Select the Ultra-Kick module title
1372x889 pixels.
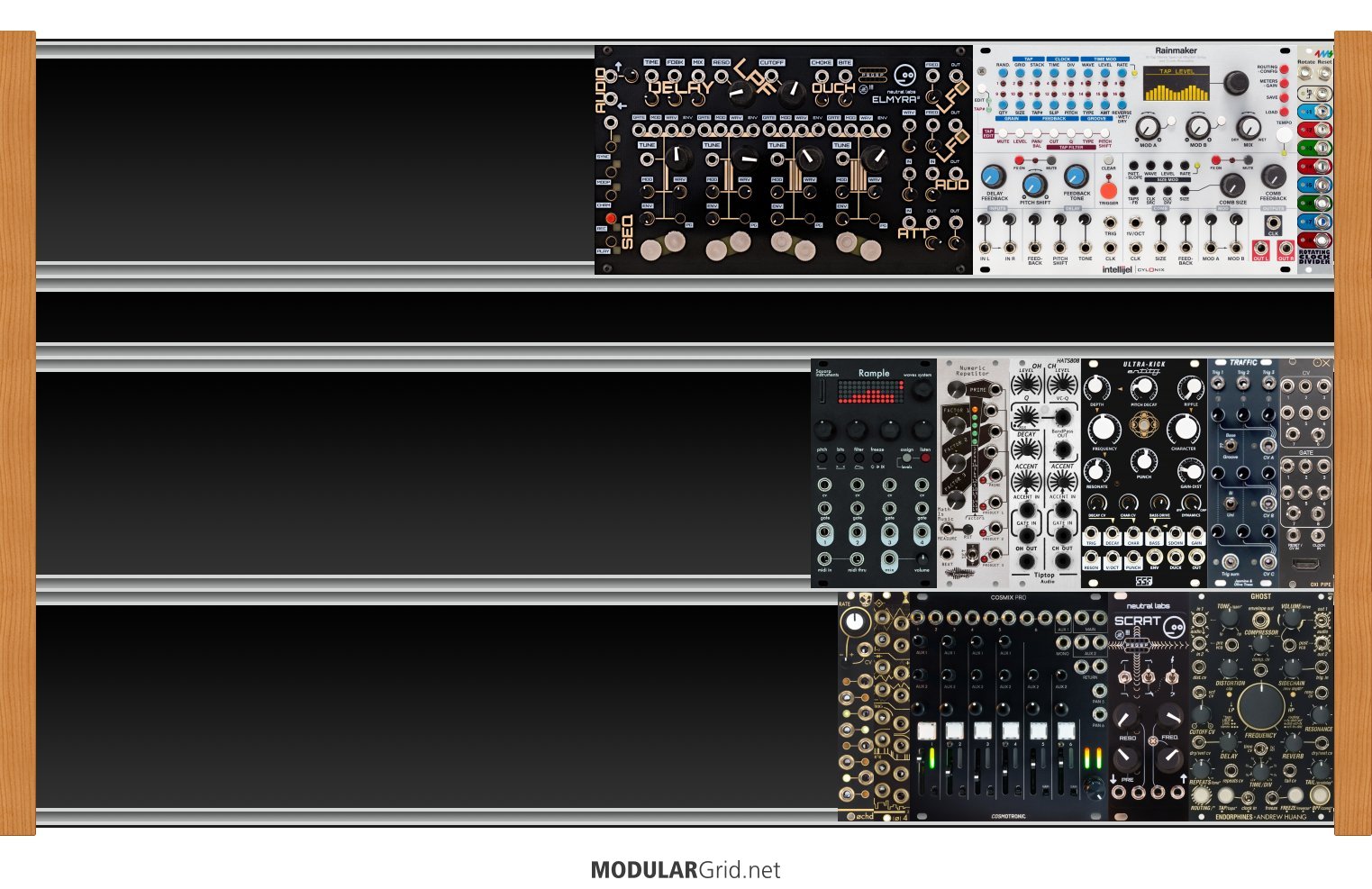1143,365
